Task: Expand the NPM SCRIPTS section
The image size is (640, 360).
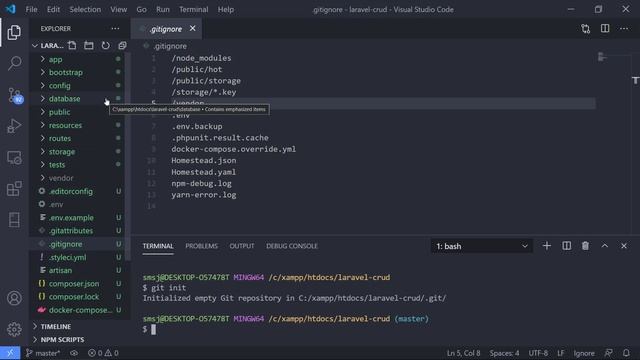Action: click(x=80, y=340)
